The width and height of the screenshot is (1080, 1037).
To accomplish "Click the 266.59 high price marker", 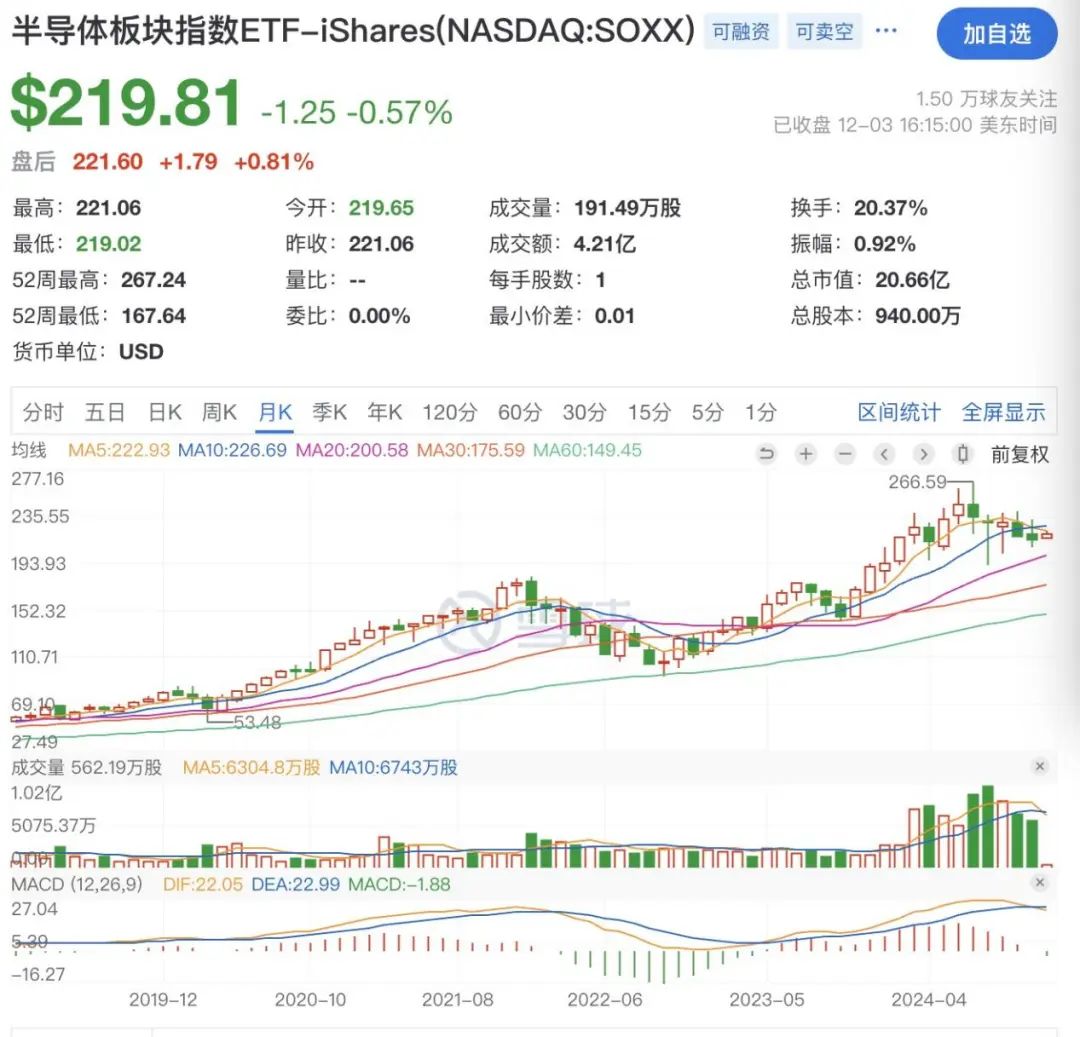I will (917, 482).
